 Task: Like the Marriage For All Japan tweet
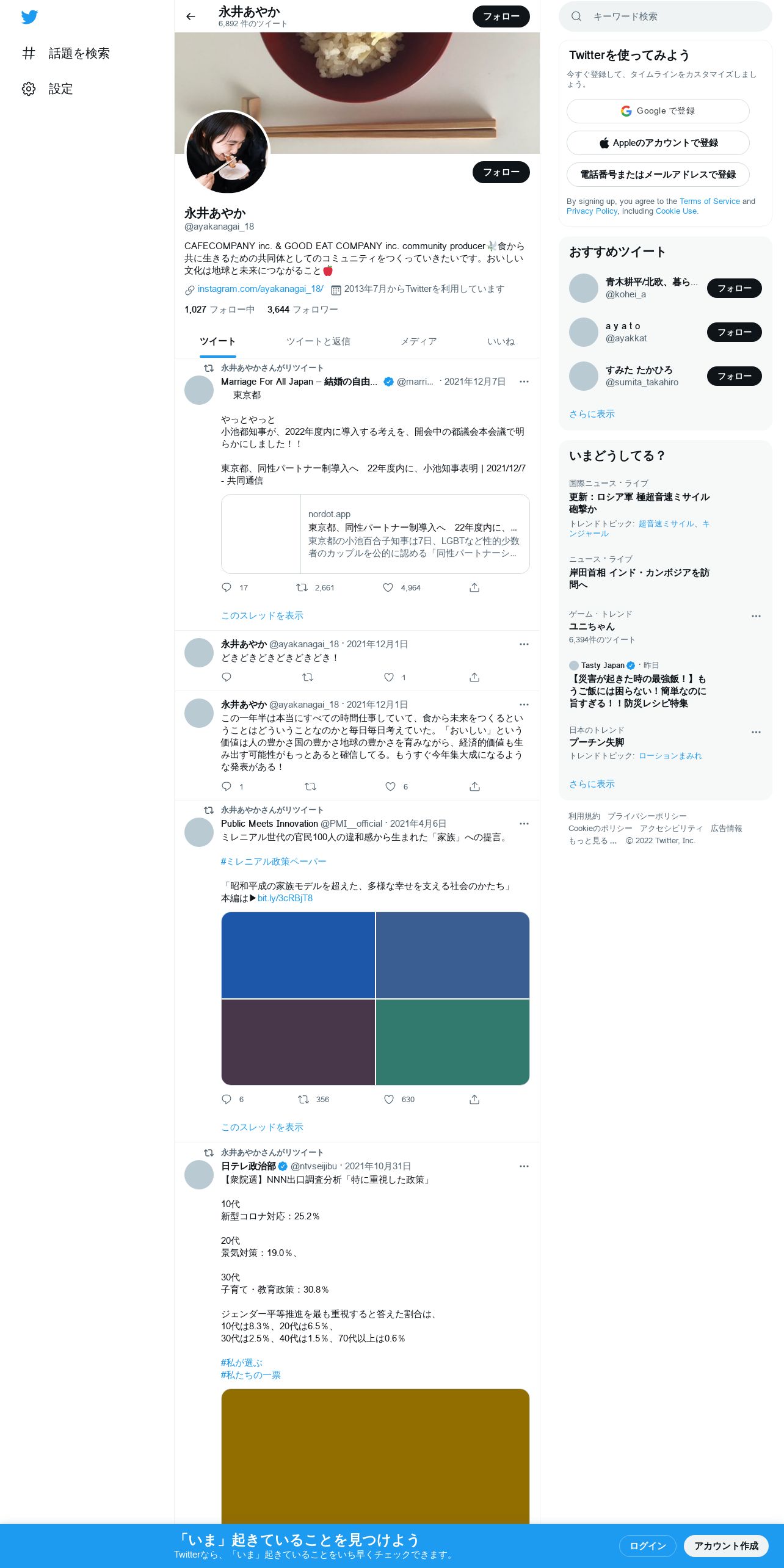coord(388,587)
